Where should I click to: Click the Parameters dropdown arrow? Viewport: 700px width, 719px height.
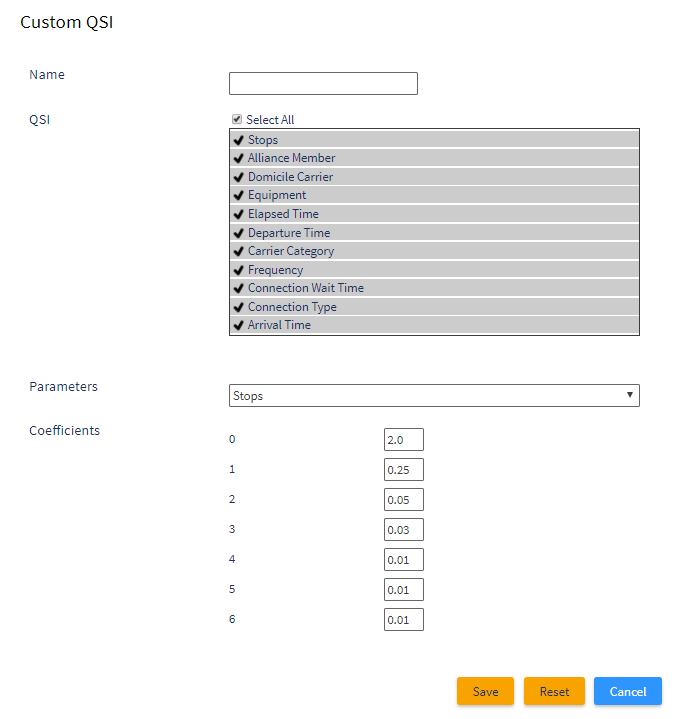(x=630, y=395)
